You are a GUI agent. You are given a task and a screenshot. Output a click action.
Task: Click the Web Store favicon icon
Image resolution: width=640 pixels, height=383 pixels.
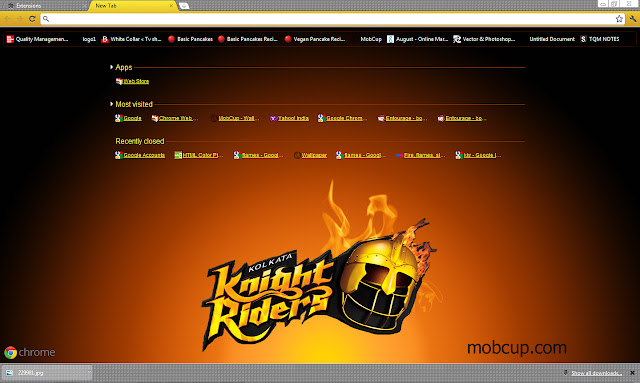[x=119, y=81]
